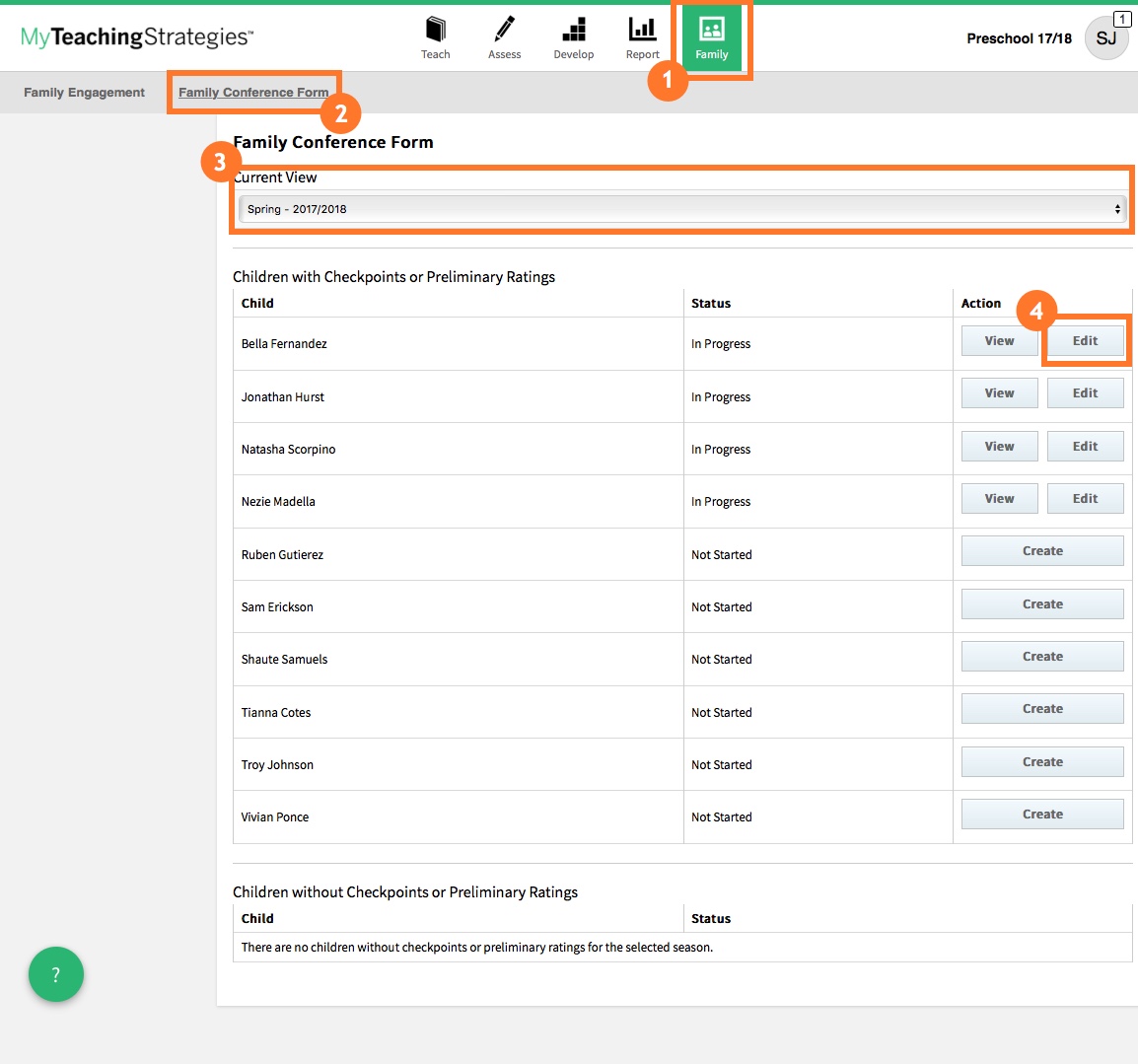Click the MyTeachingStrategies logo

coord(137,37)
